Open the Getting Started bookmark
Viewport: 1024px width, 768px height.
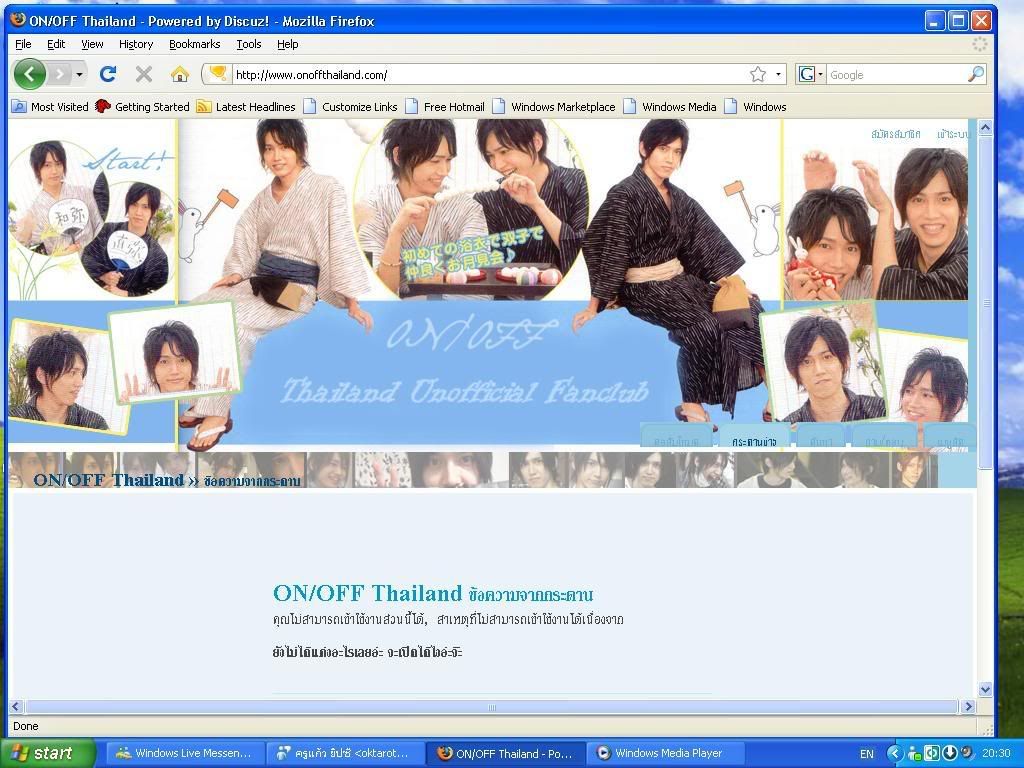coord(142,106)
